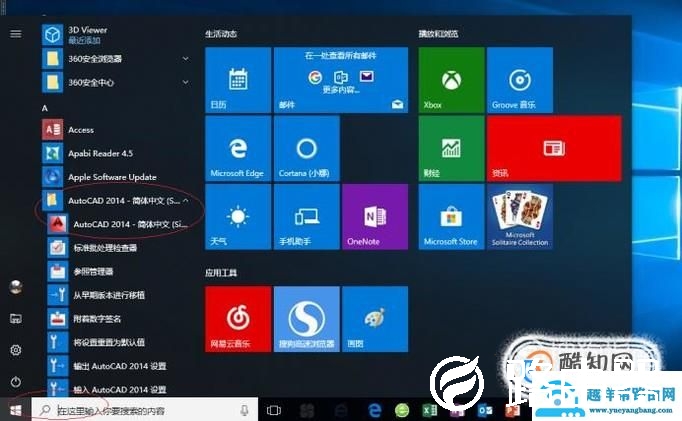Launch the AutoCAD 2014 application entry
Screen dimensions: 682x421
pyautogui.click(x=118, y=224)
